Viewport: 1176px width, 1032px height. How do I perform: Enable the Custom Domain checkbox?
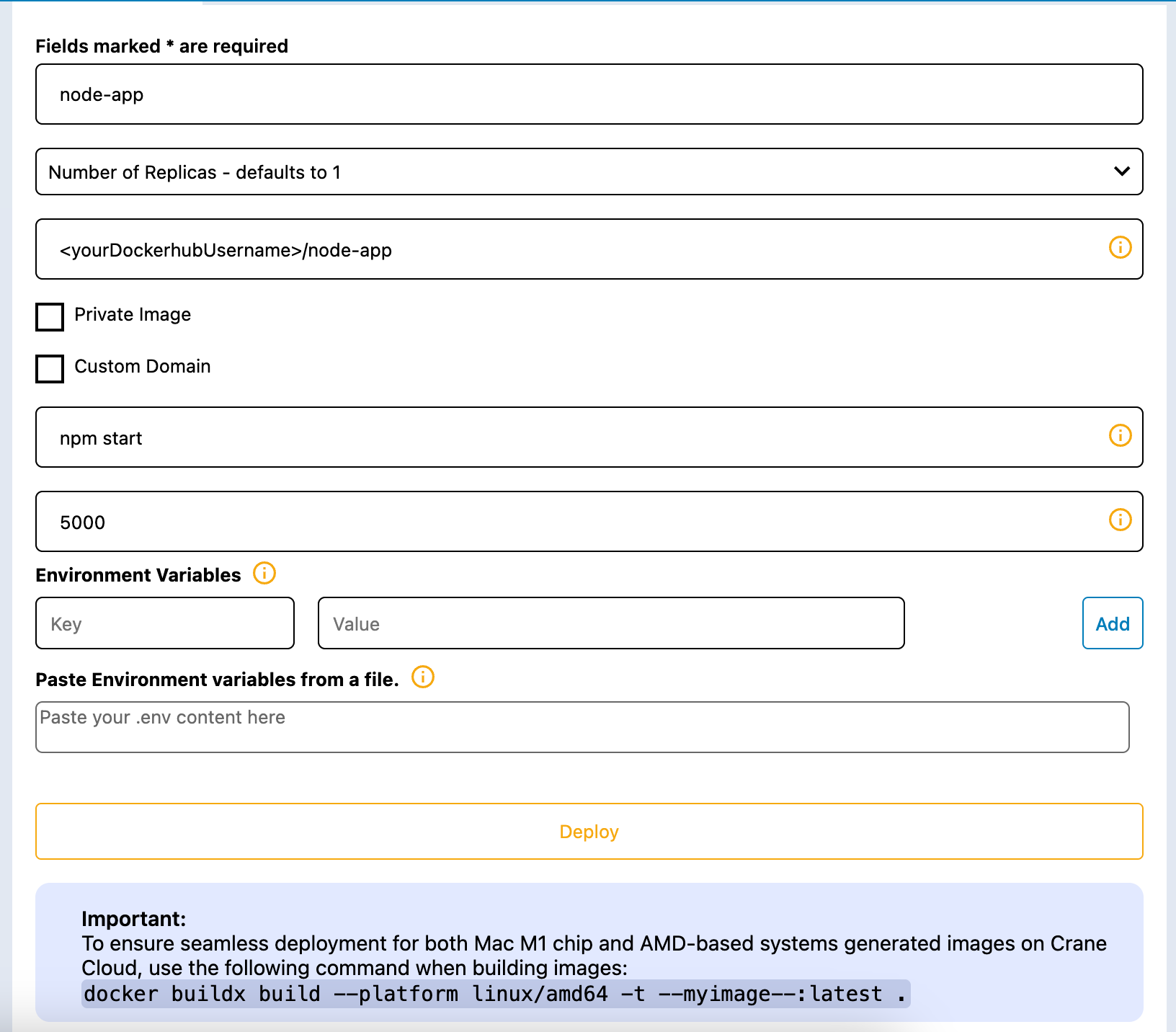coord(50,369)
